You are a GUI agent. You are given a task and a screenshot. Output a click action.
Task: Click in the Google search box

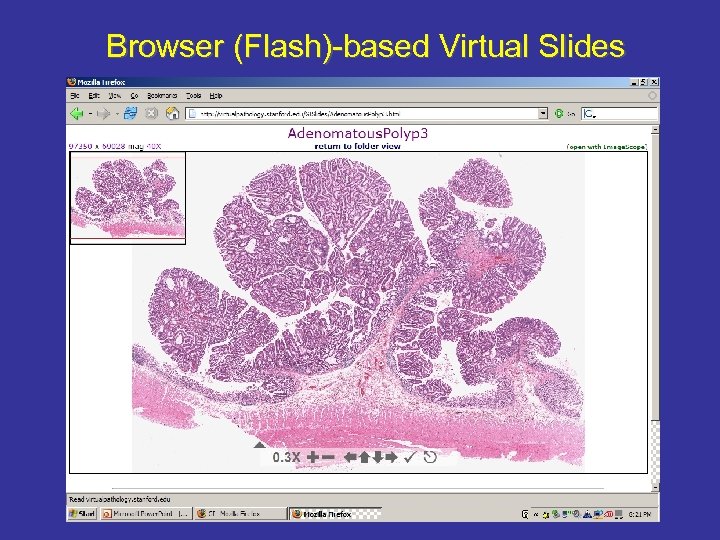click(619, 113)
